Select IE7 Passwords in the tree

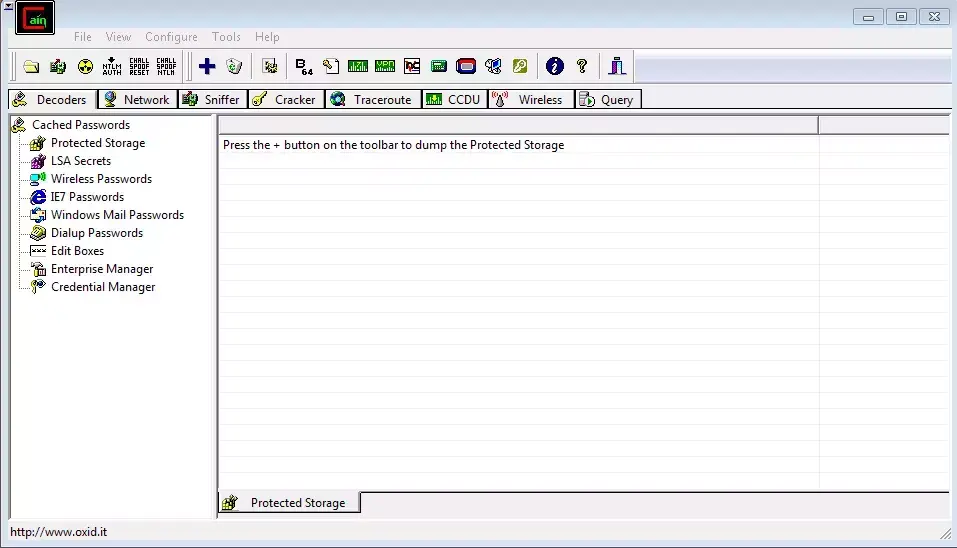[87, 196]
